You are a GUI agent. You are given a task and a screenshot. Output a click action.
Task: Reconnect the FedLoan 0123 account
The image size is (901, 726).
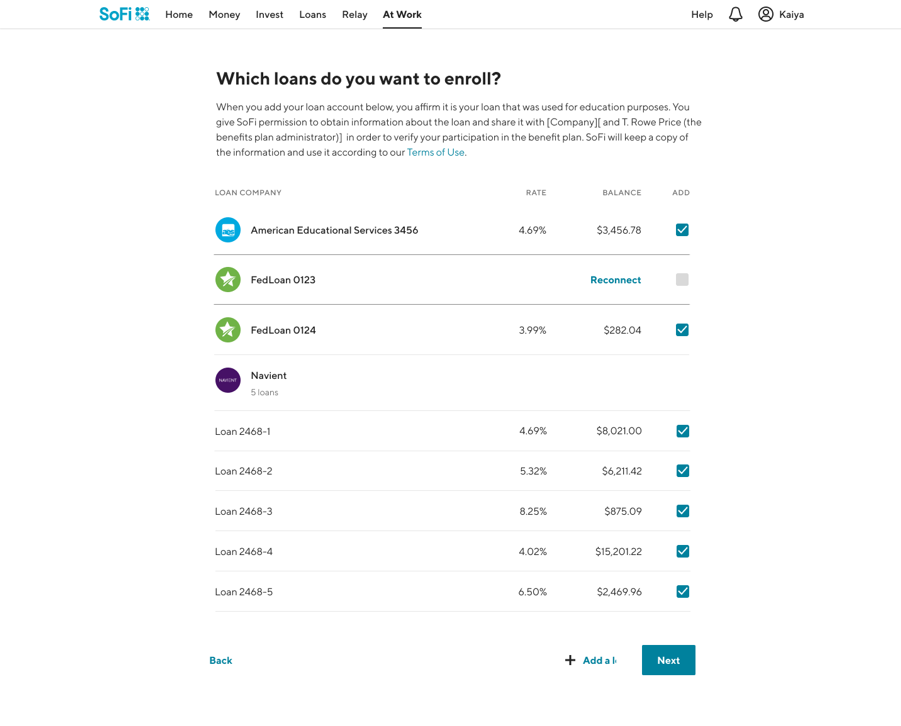click(615, 280)
